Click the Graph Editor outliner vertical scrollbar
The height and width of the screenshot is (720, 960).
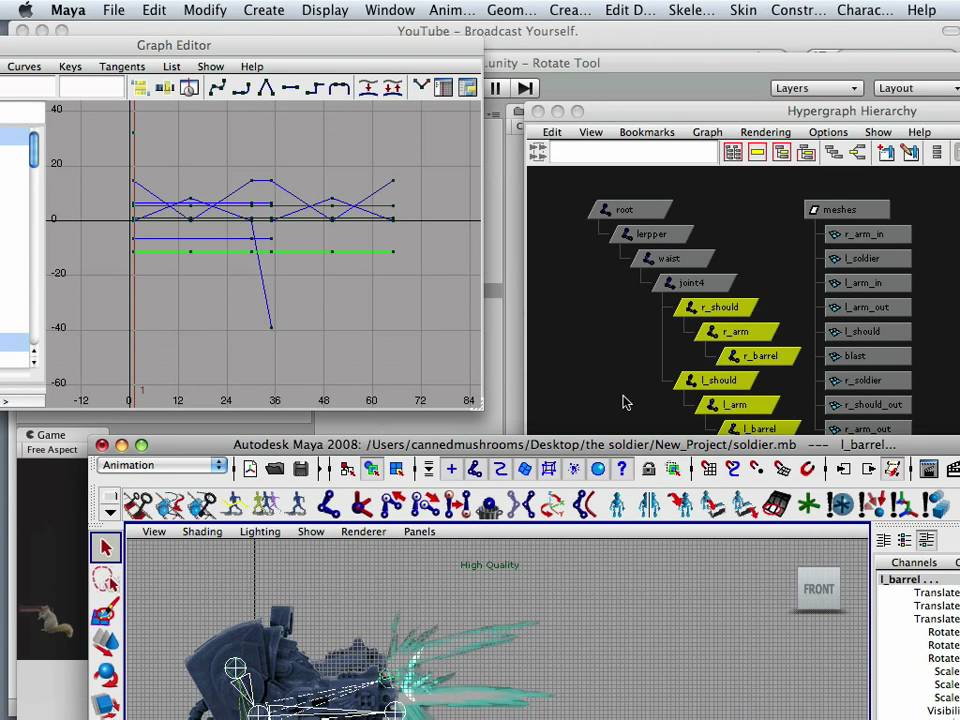pos(34,236)
